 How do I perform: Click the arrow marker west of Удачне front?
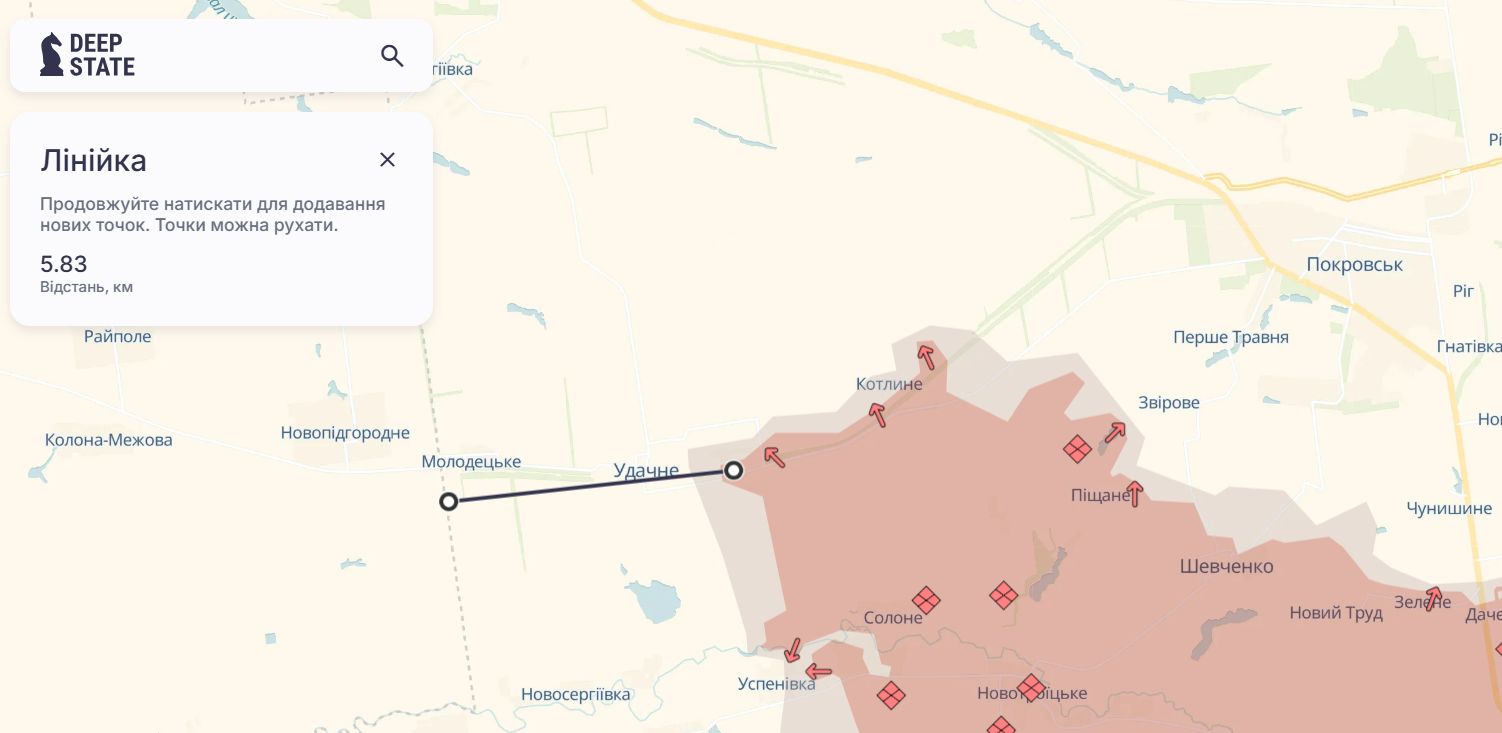[774, 457]
